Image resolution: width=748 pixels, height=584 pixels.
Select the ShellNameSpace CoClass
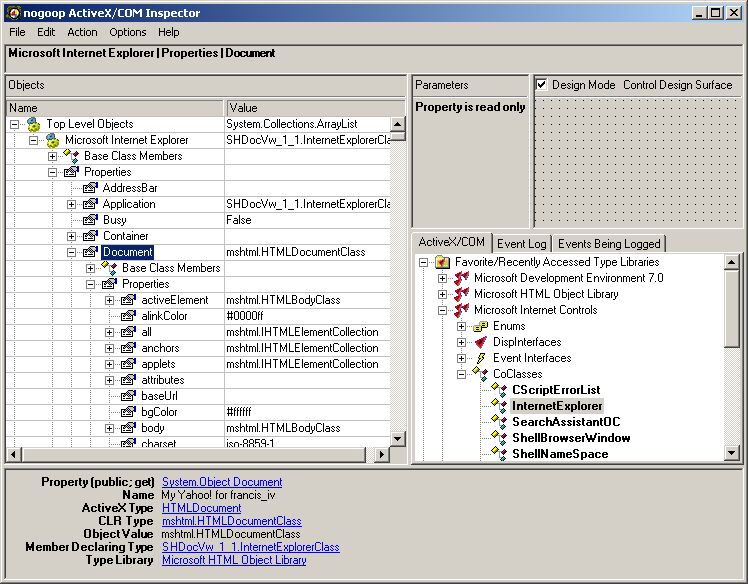pos(560,454)
